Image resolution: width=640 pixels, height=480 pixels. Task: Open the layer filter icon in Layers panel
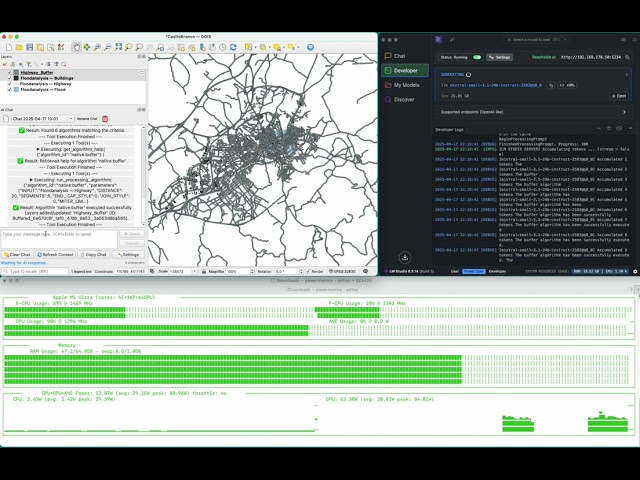29,64
